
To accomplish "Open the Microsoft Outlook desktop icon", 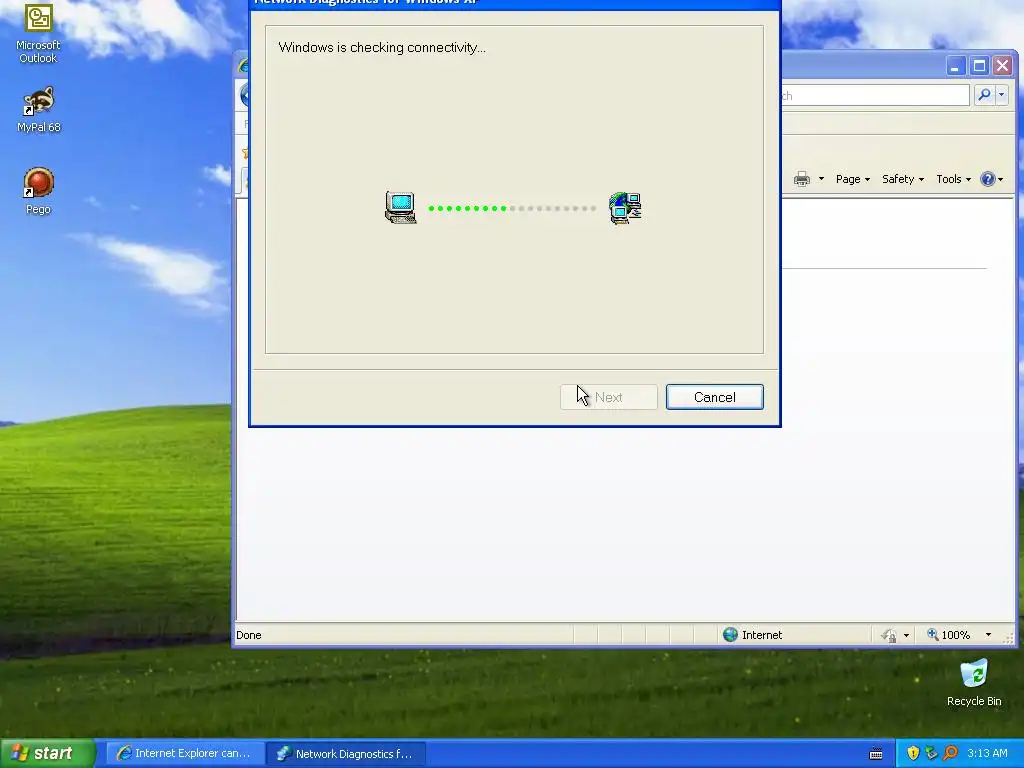I will coord(38,34).
